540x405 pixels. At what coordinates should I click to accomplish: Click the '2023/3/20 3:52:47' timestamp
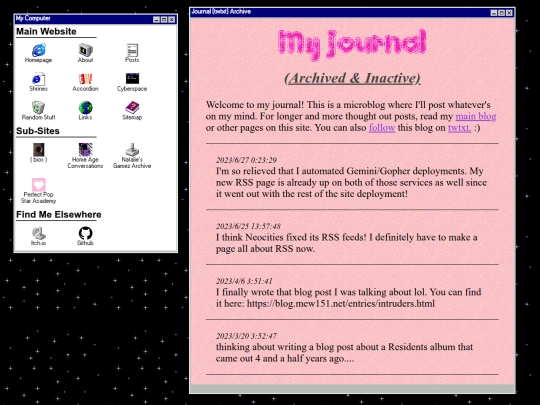click(x=246, y=336)
